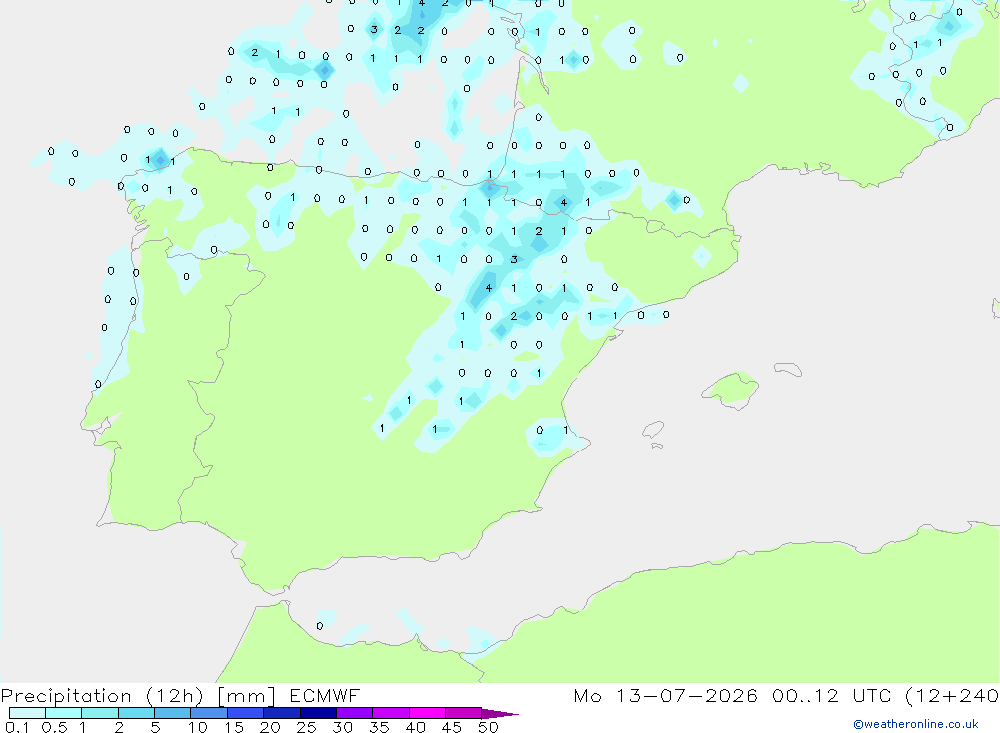The height and width of the screenshot is (733, 1000).
Task: Click the '35' legend value label
Action: pos(379,727)
